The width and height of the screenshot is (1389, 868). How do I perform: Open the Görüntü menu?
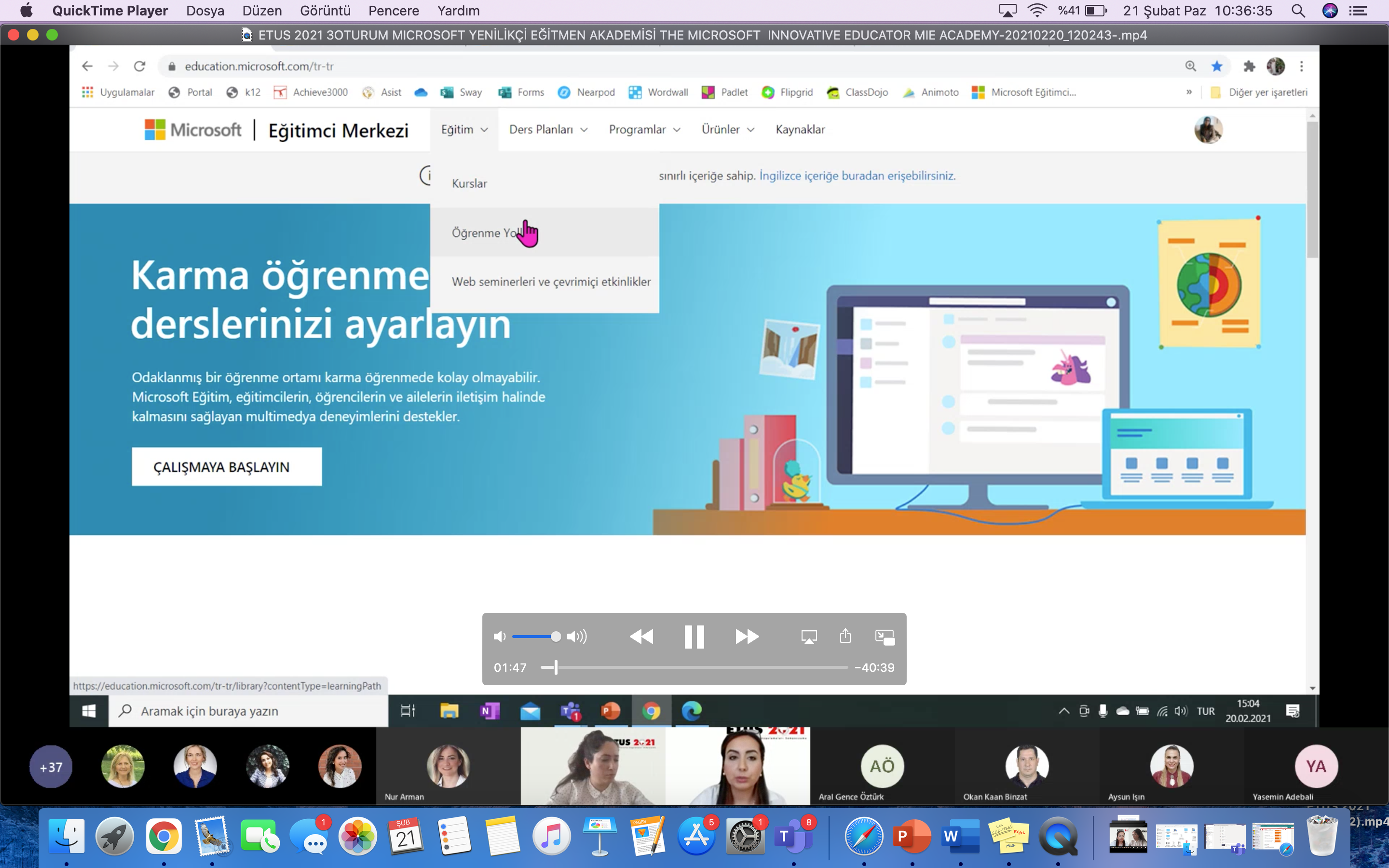point(325,10)
